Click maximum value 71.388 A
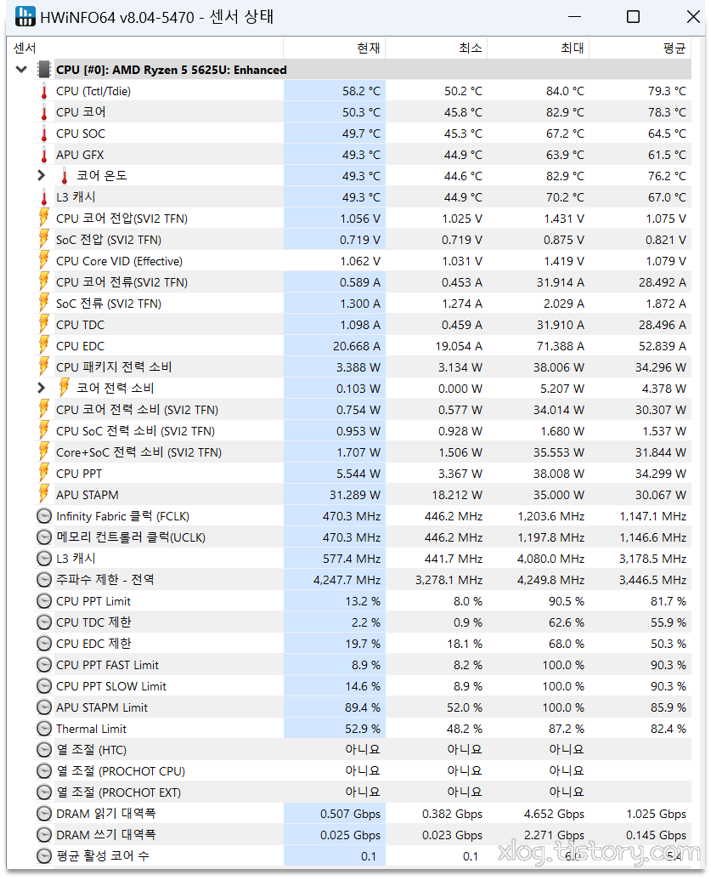The height and width of the screenshot is (879, 711). click(x=558, y=346)
